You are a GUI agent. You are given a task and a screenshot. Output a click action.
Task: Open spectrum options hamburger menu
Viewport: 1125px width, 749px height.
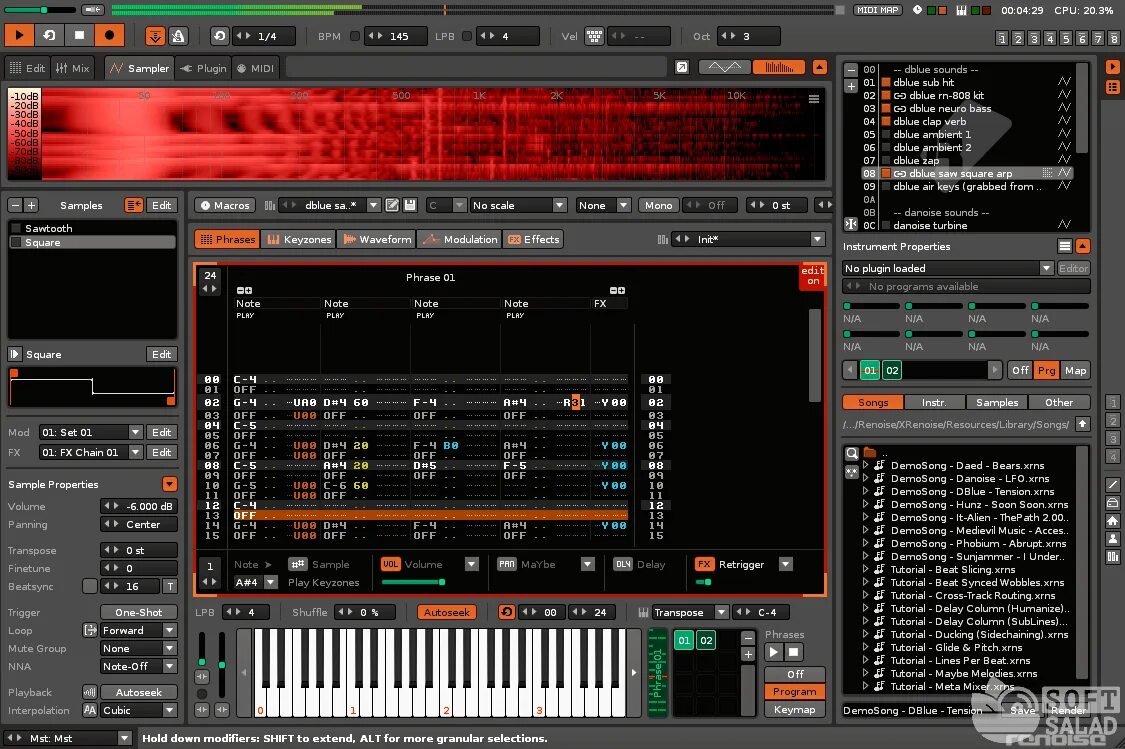click(x=814, y=99)
